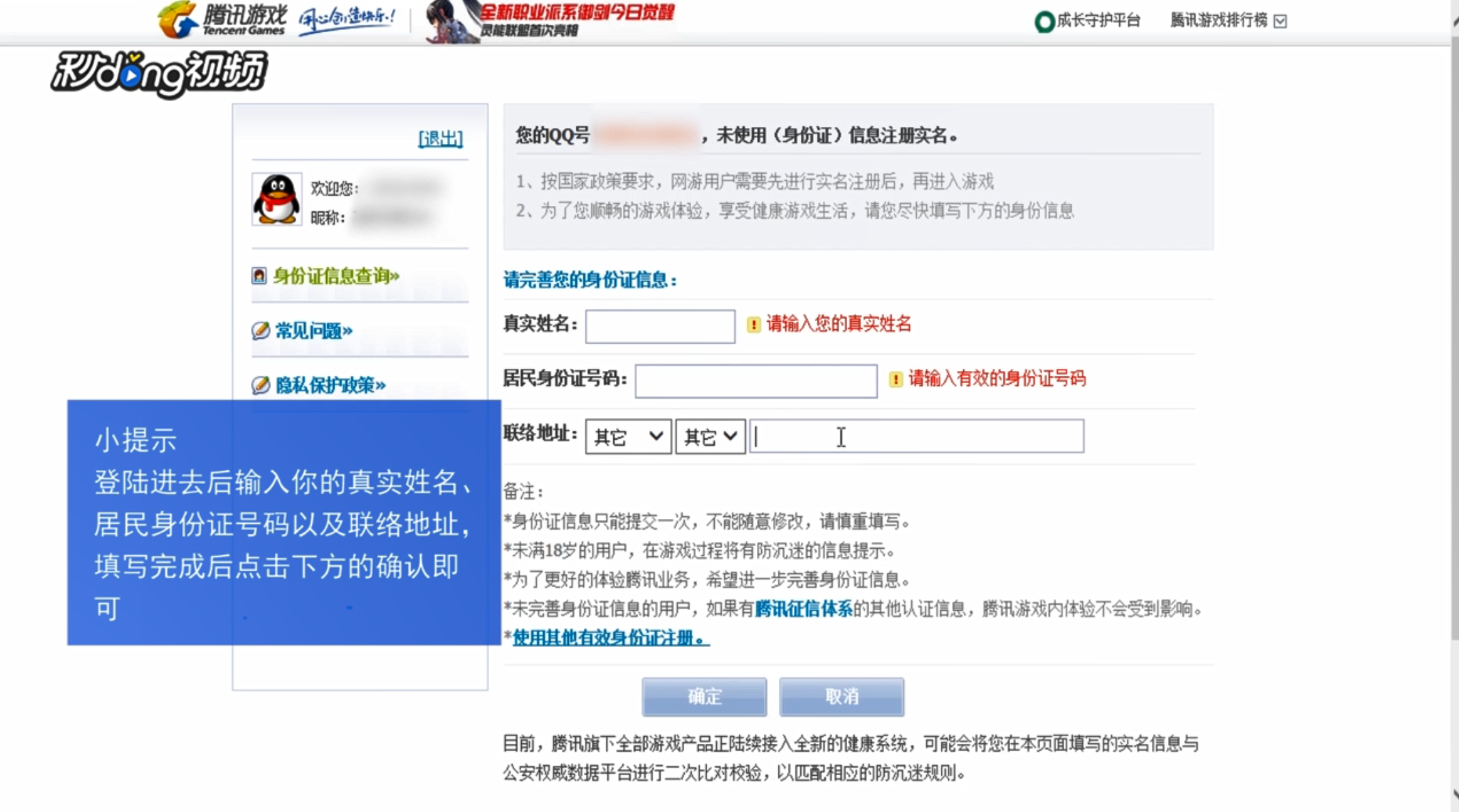This screenshot has height=812, width=1459.
Task: Open the game promotion banner at top
Action: click(x=550, y=21)
